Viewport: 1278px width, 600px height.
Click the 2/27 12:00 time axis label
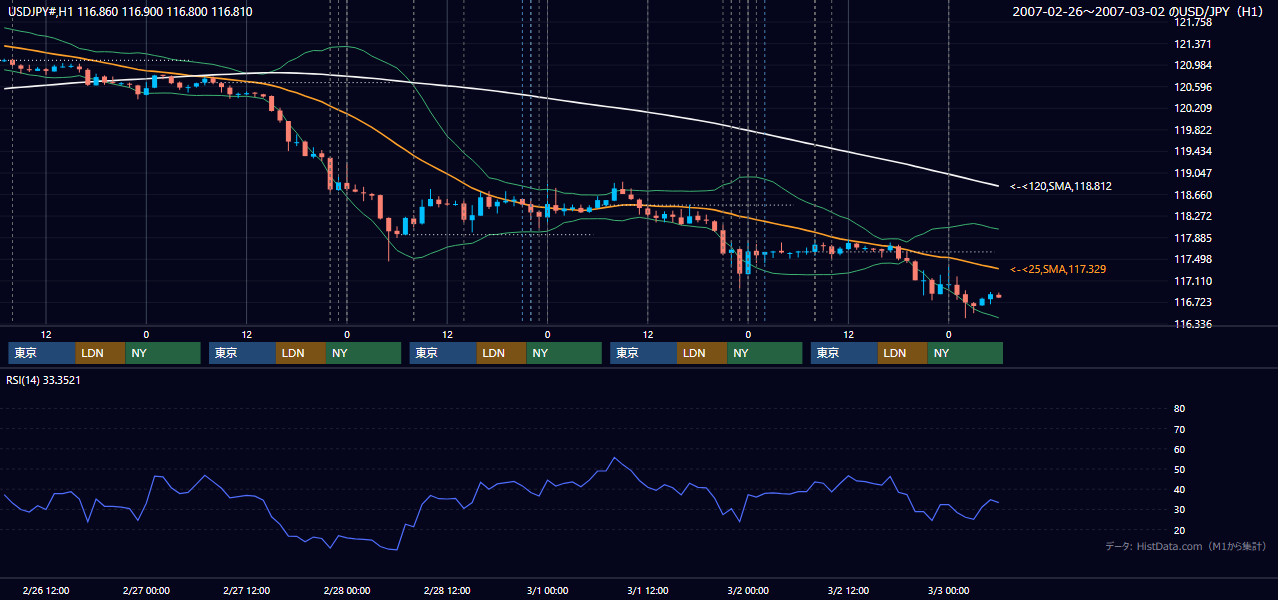(x=246, y=590)
